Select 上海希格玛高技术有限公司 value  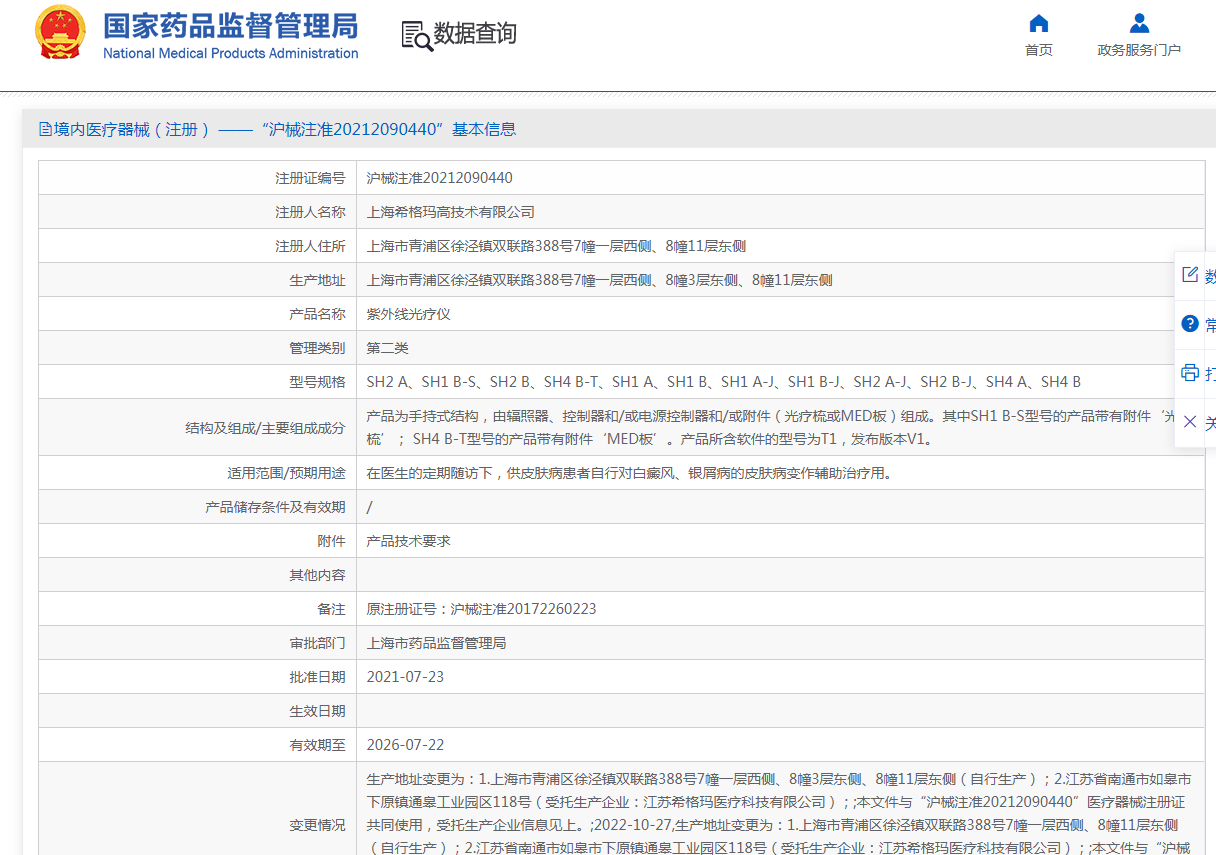pyautogui.click(x=451, y=212)
